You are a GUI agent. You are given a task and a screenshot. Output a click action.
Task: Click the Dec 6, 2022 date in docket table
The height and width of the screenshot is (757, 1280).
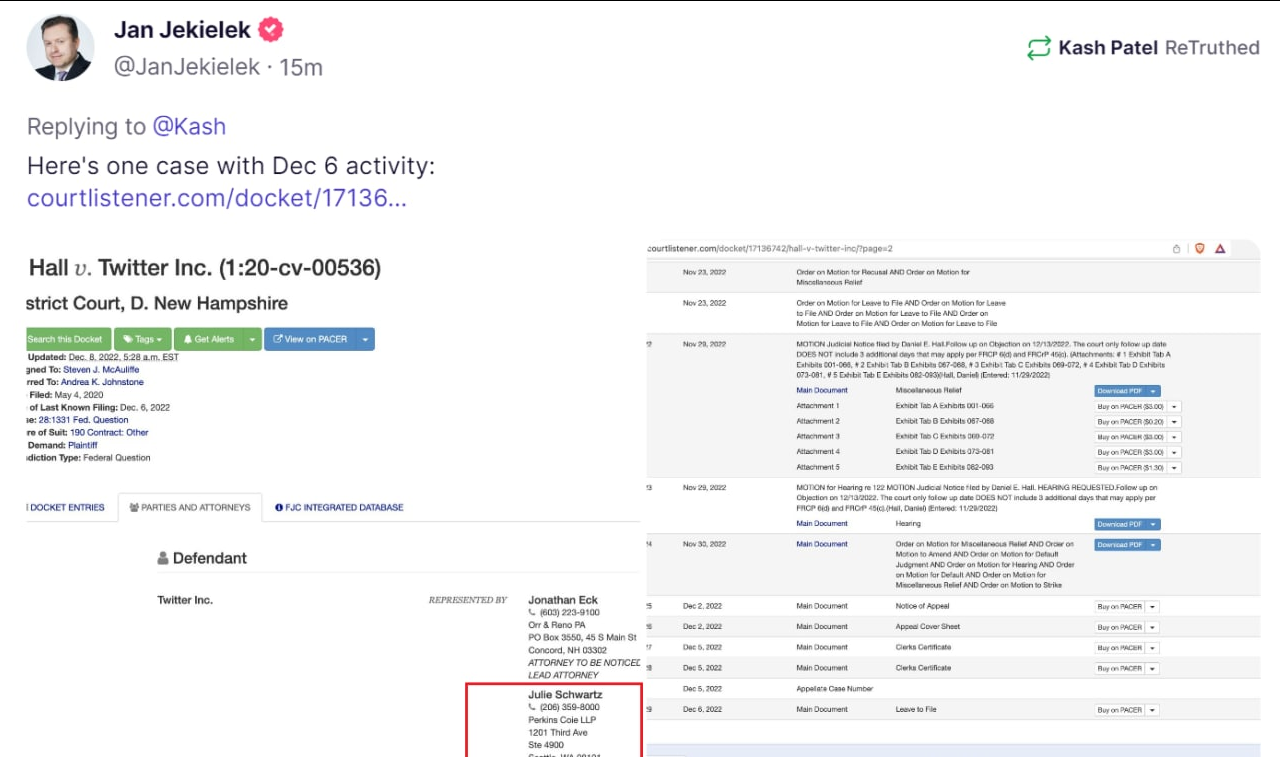(701, 709)
